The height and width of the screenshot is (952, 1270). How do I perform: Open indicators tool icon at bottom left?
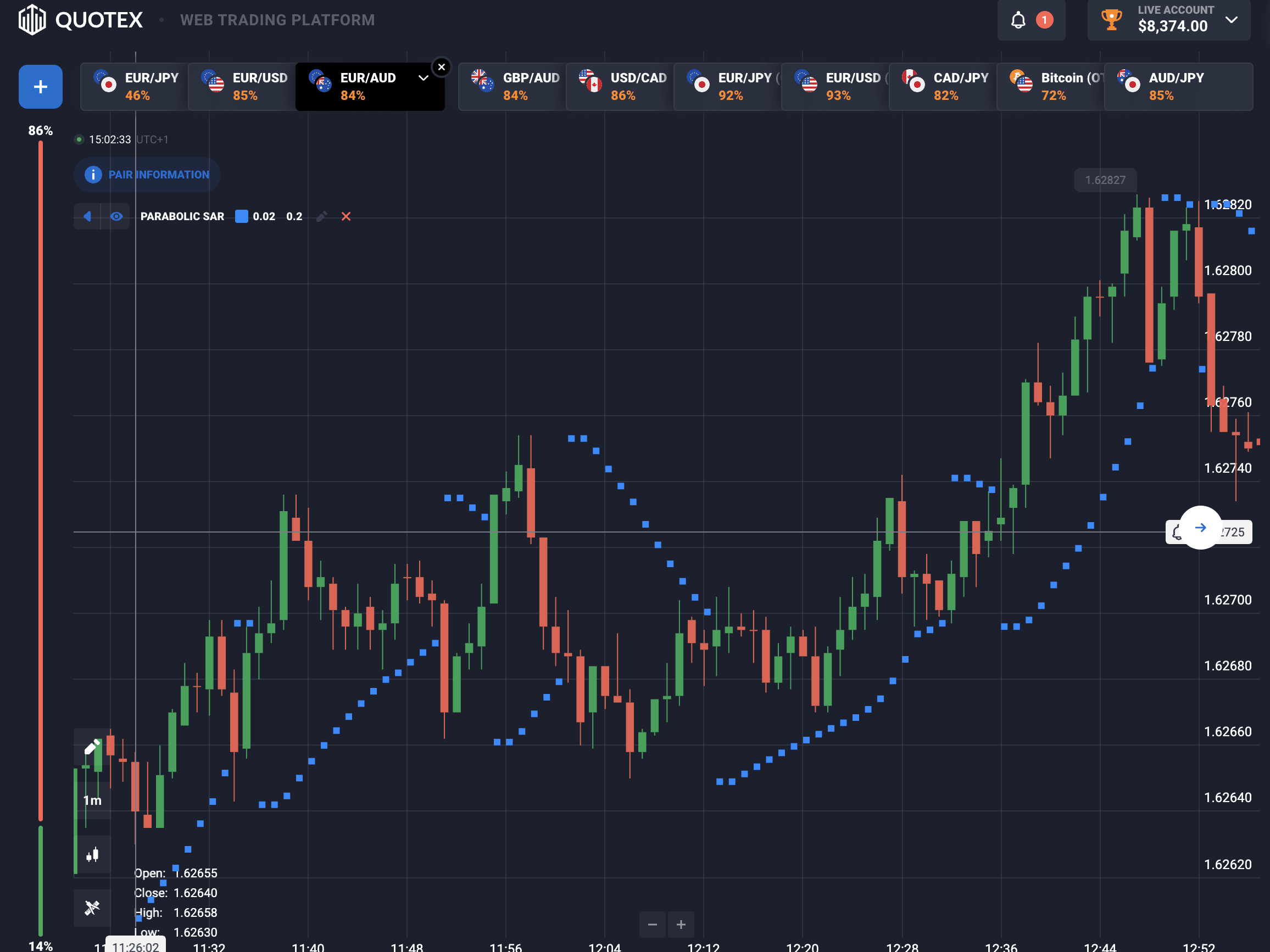coord(92,907)
